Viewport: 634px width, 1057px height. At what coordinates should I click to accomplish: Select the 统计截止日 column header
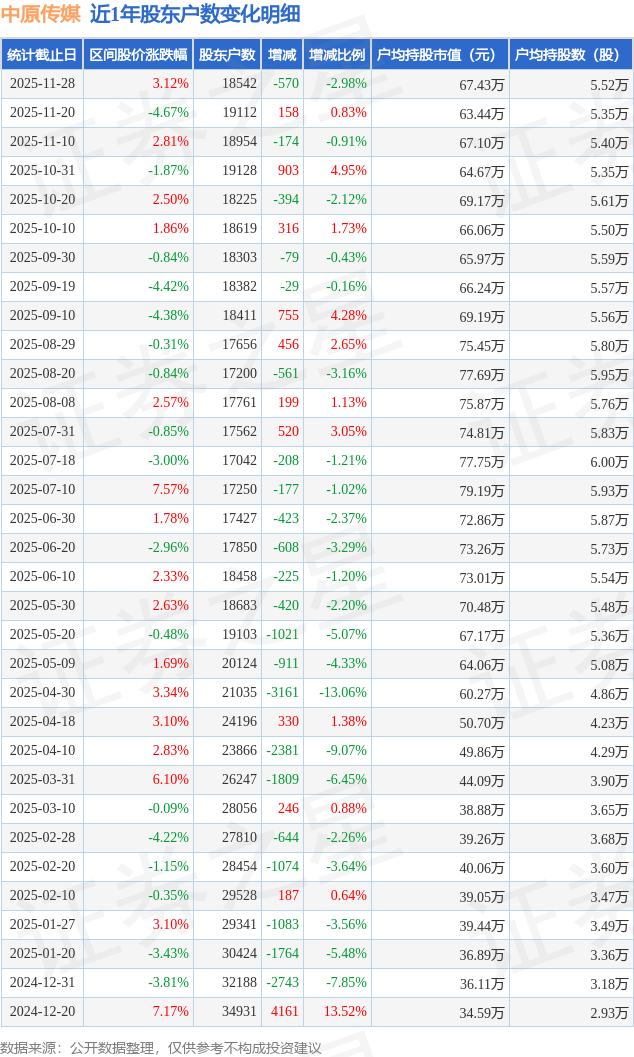click(x=42, y=55)
